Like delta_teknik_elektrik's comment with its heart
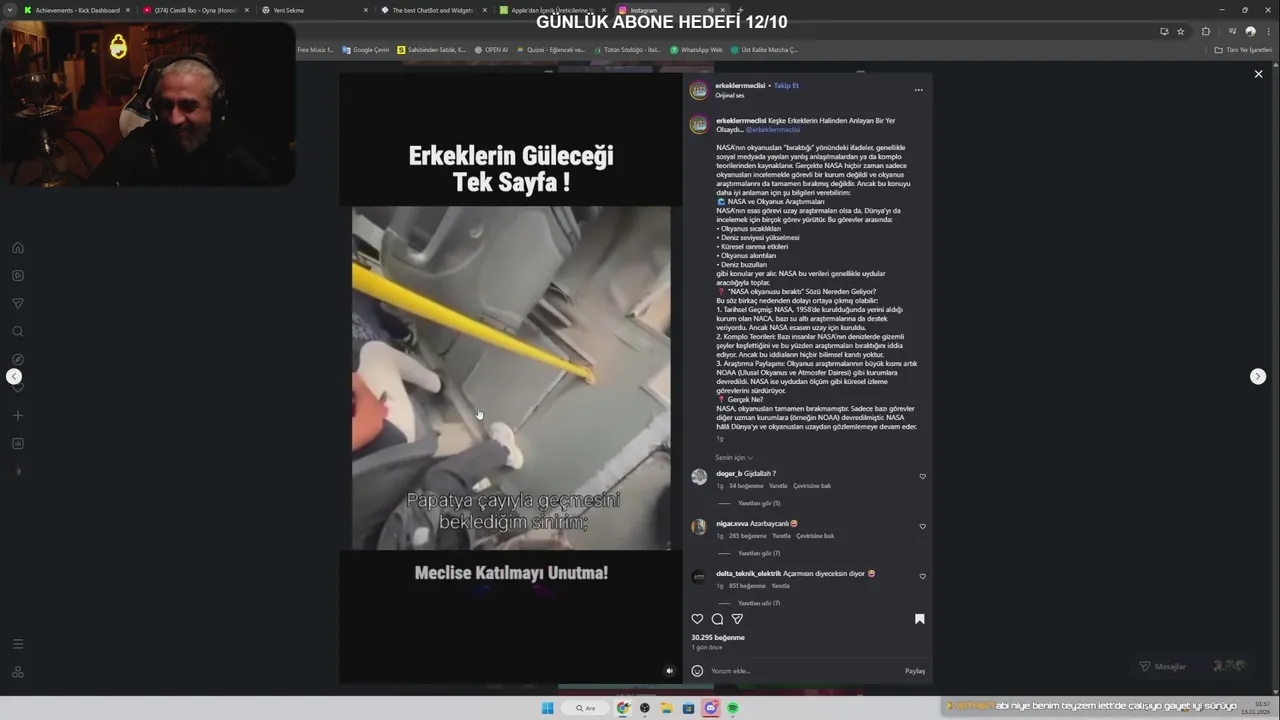1280x720 pixels. (922, 576)
